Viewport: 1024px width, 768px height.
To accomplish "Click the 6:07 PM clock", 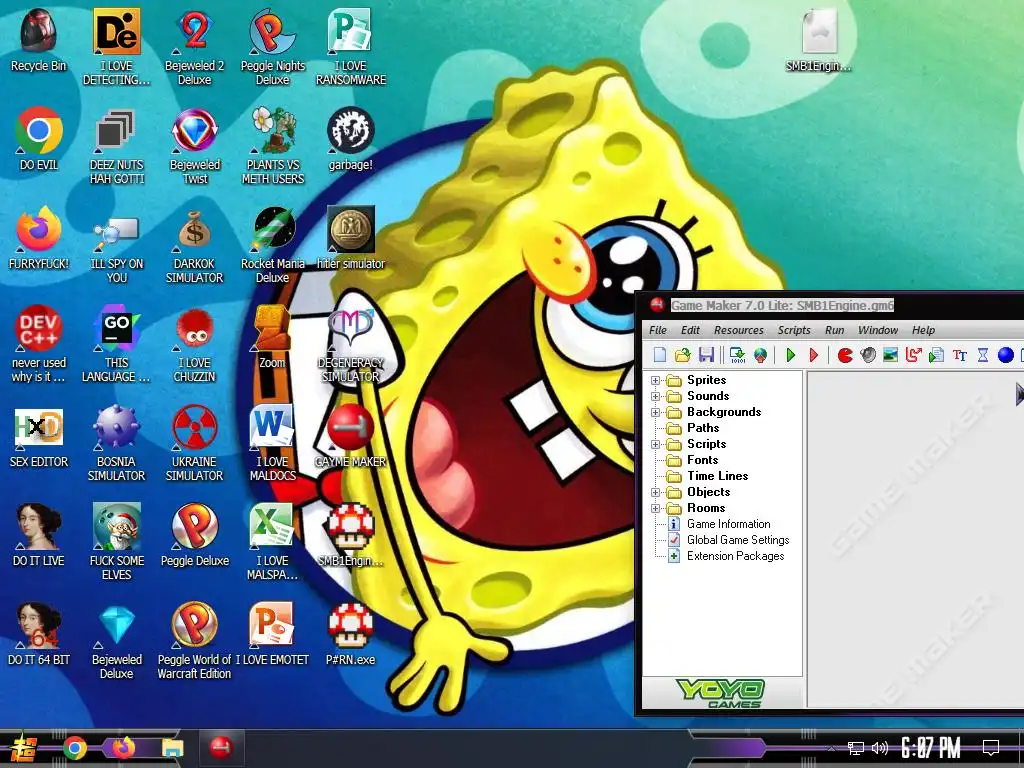I will point(931,748).
